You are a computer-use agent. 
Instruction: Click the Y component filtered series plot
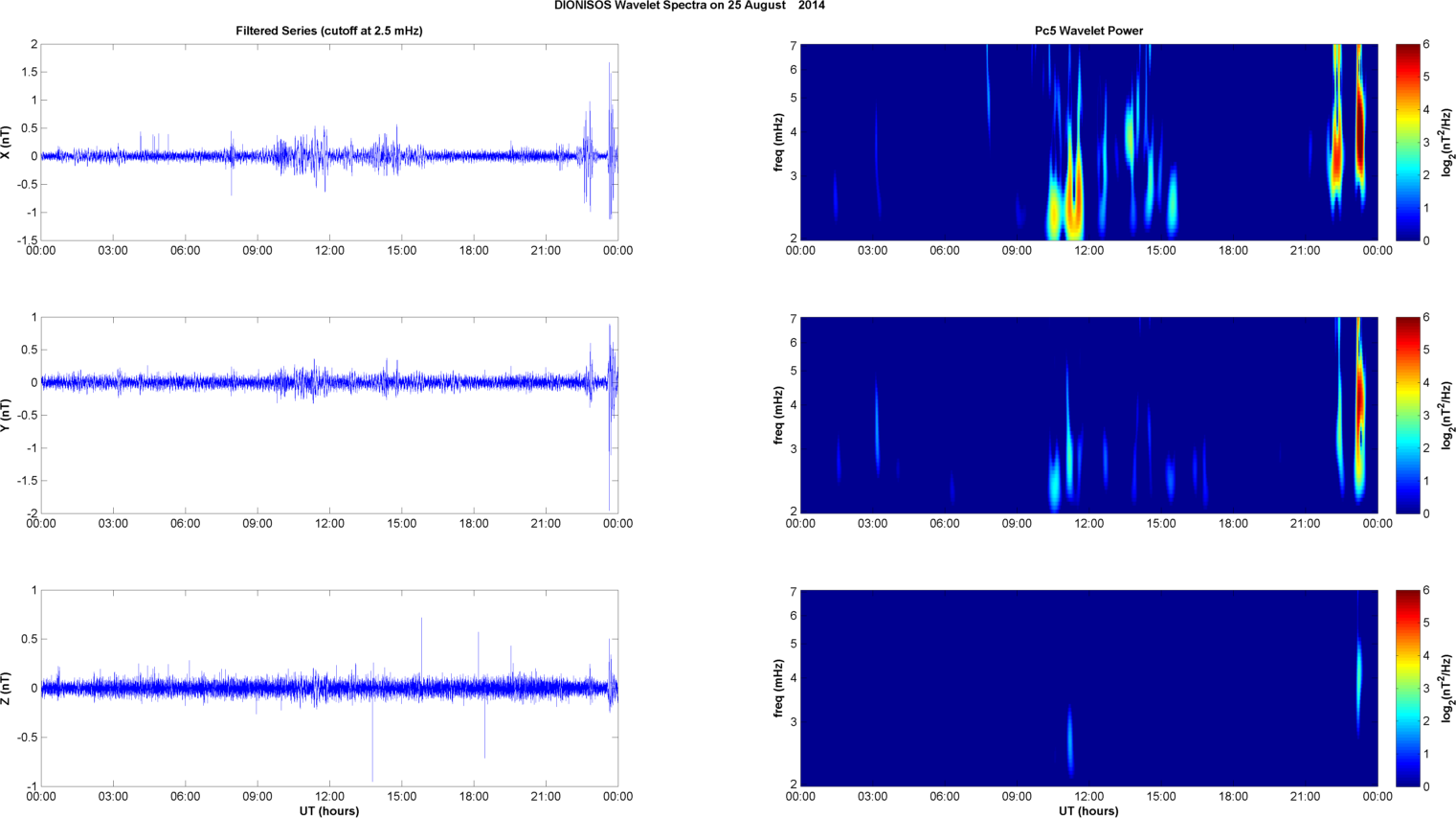[329, 415]
